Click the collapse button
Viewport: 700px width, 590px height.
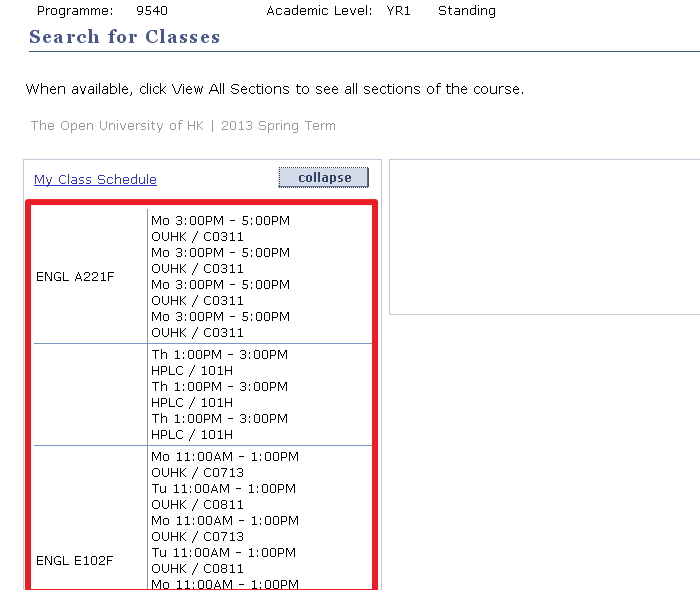click(324, 178)
